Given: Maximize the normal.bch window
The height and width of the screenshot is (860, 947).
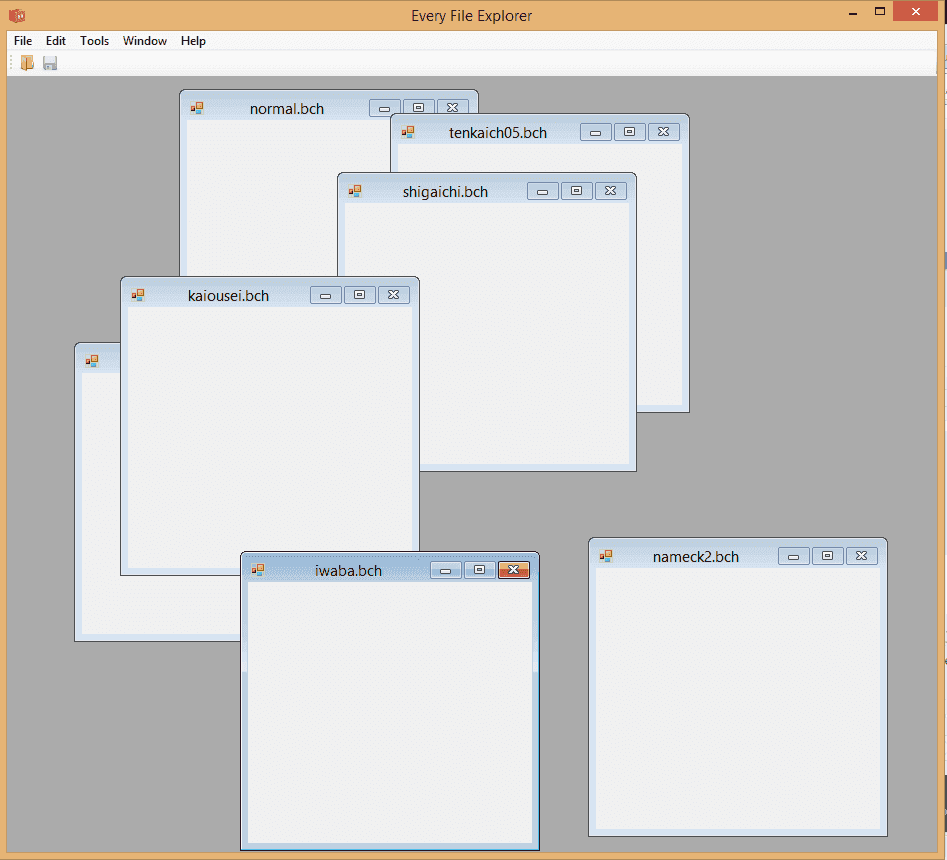Looking at the screenshot, I should [419, 108].
